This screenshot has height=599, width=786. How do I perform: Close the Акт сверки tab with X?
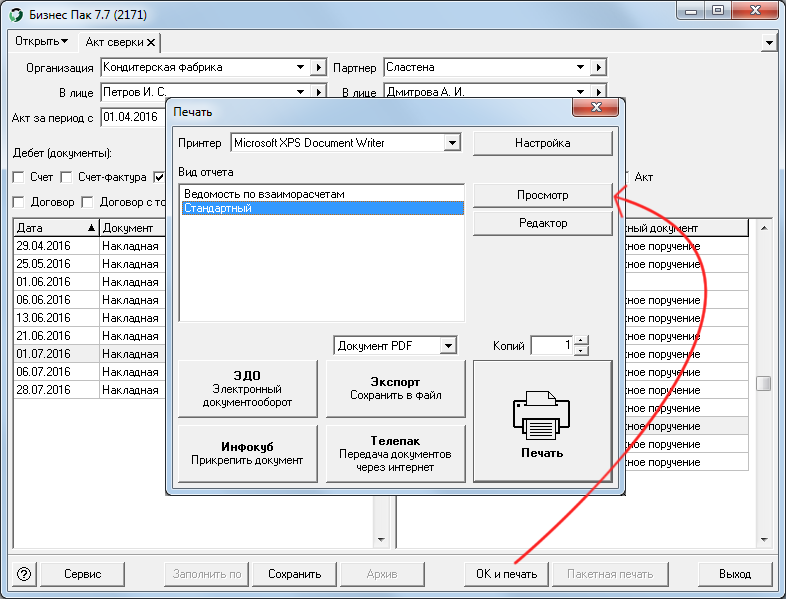click(x=151, y=43)
